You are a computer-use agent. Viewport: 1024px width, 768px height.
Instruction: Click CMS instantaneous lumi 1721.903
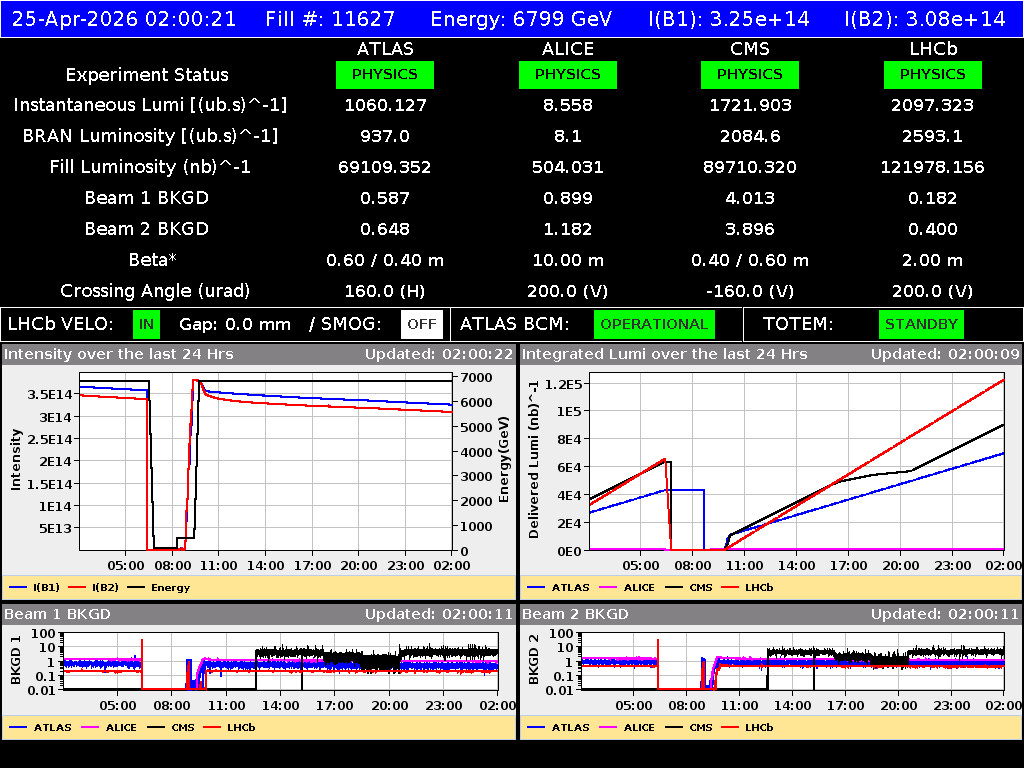tap(750, 105)
